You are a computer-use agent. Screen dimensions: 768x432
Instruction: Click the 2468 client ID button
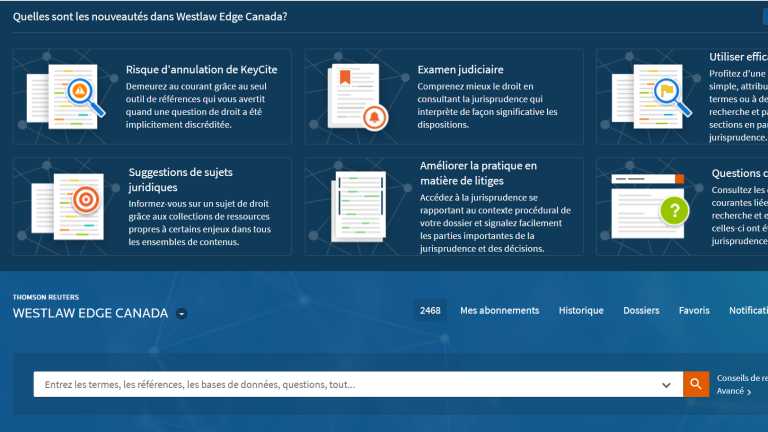coord(430,311)
